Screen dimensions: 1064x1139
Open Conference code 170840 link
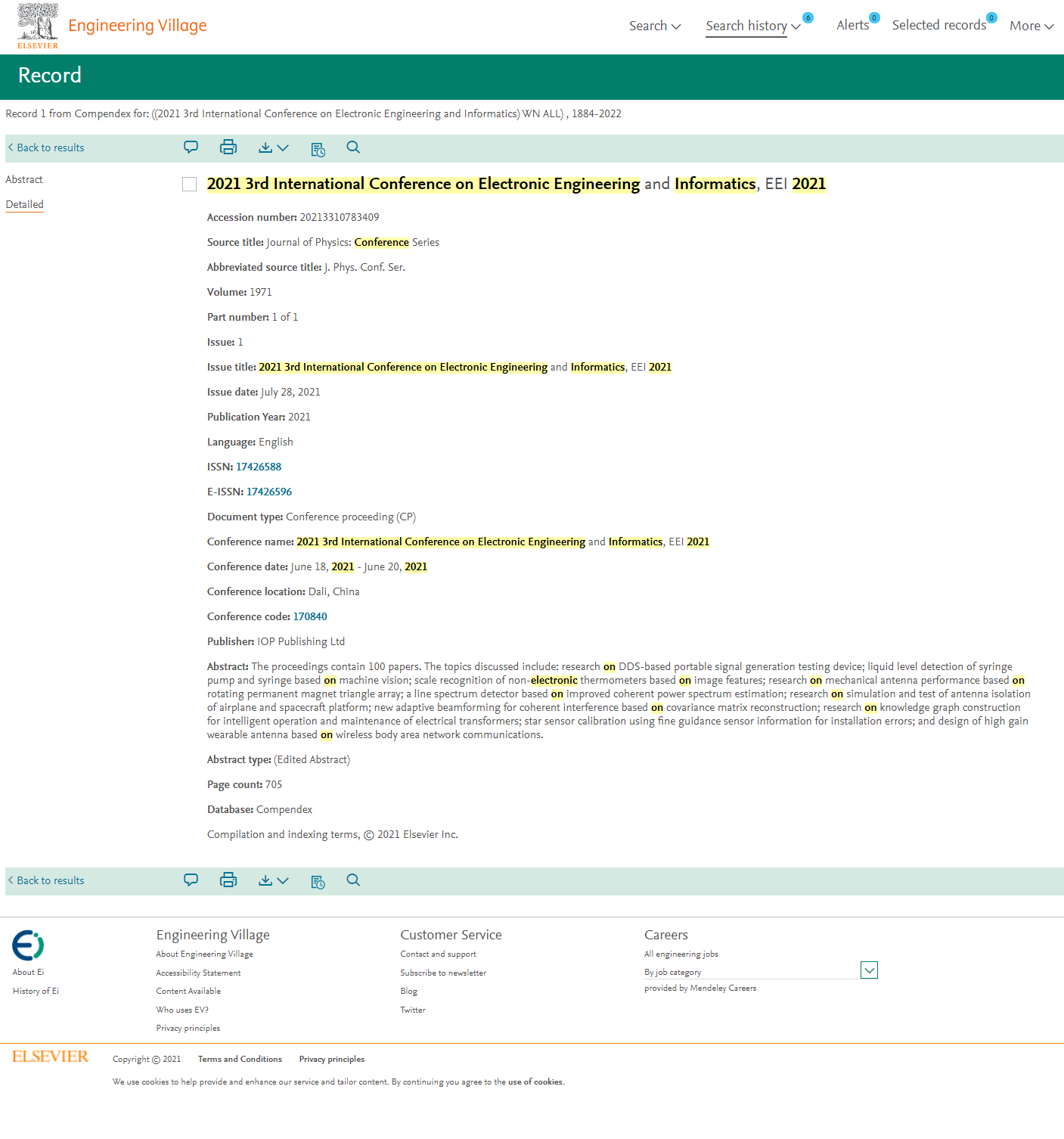[x=310, y=616]
